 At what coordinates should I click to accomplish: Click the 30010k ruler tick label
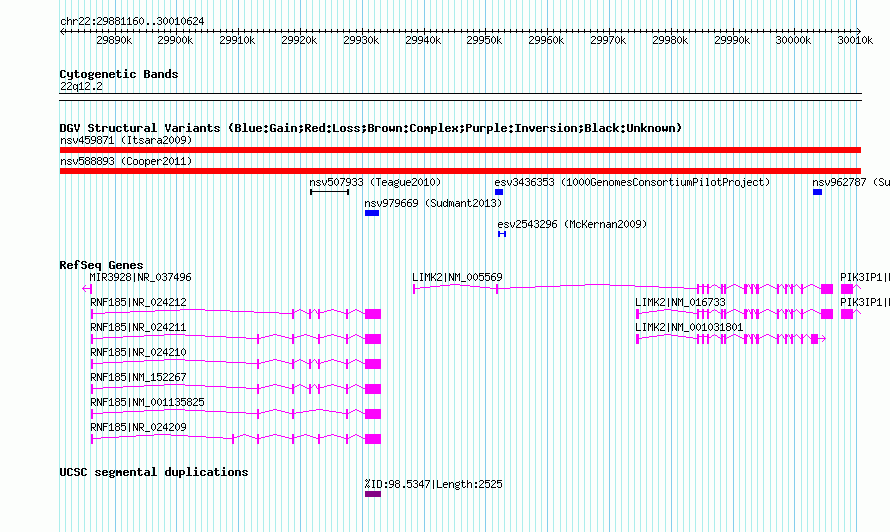tap(855, 40)
